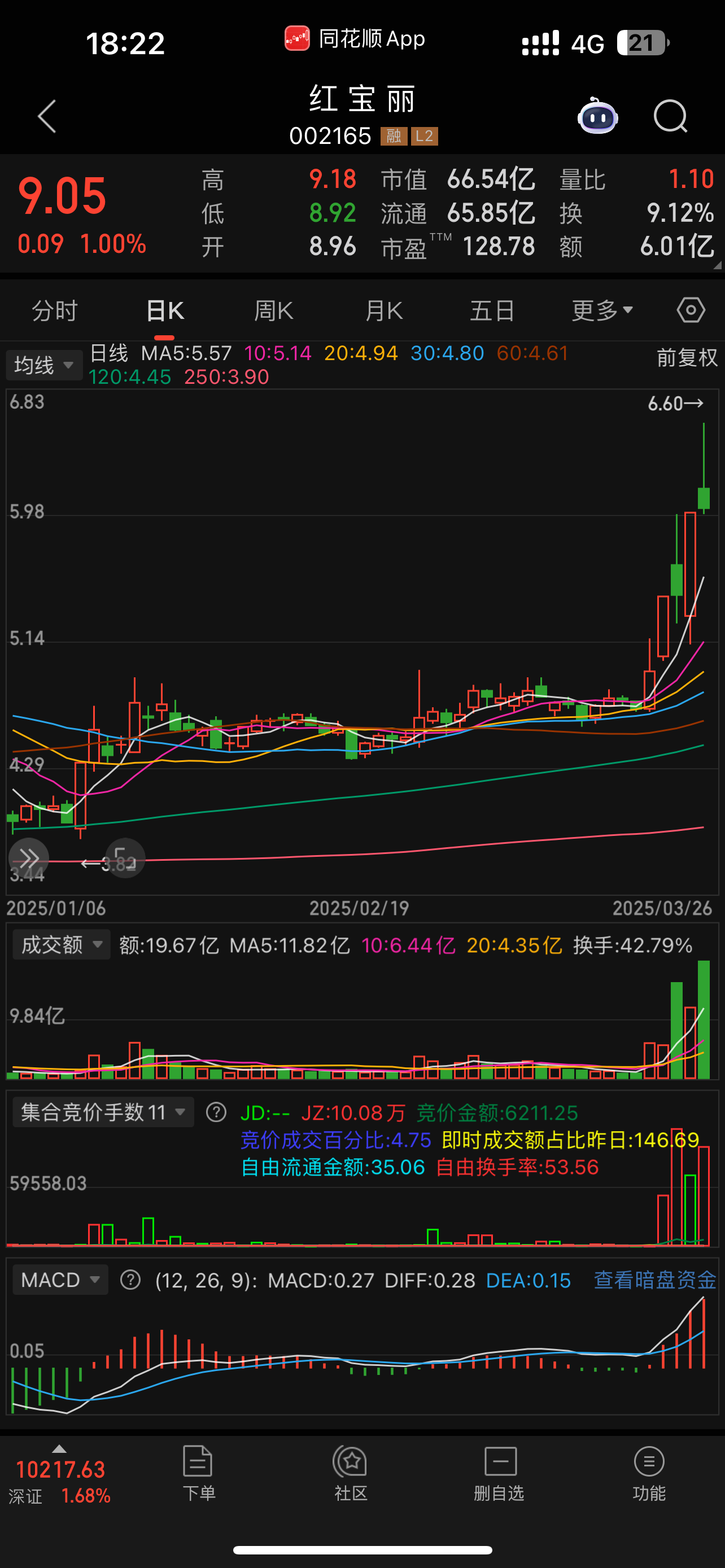Open help icon next to 集合竞价手数
This screenshot has width=725, height=1568.
tap(216, 1113)
